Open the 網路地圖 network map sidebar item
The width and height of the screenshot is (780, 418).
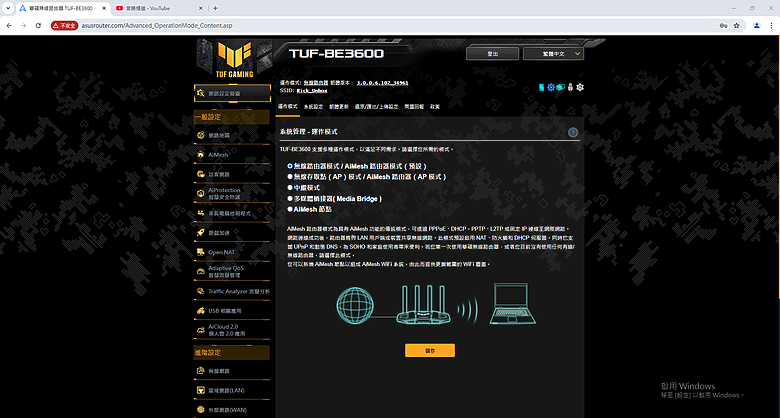tap(232, 135)
